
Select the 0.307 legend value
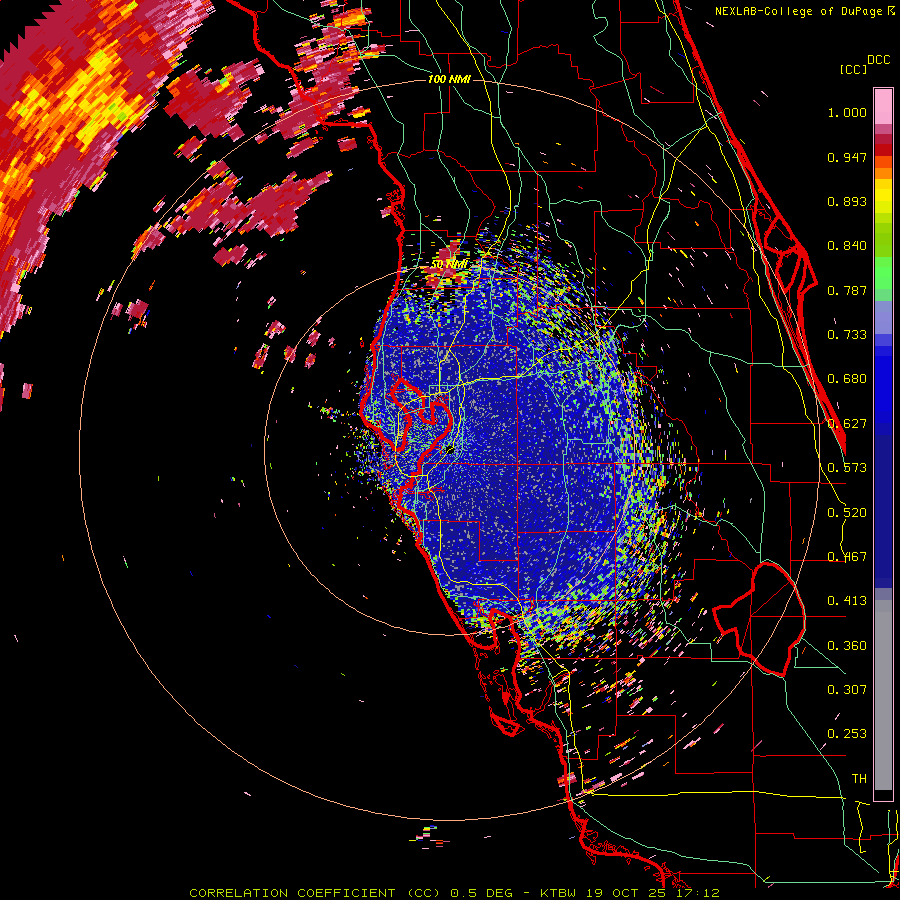coord(847,690)
